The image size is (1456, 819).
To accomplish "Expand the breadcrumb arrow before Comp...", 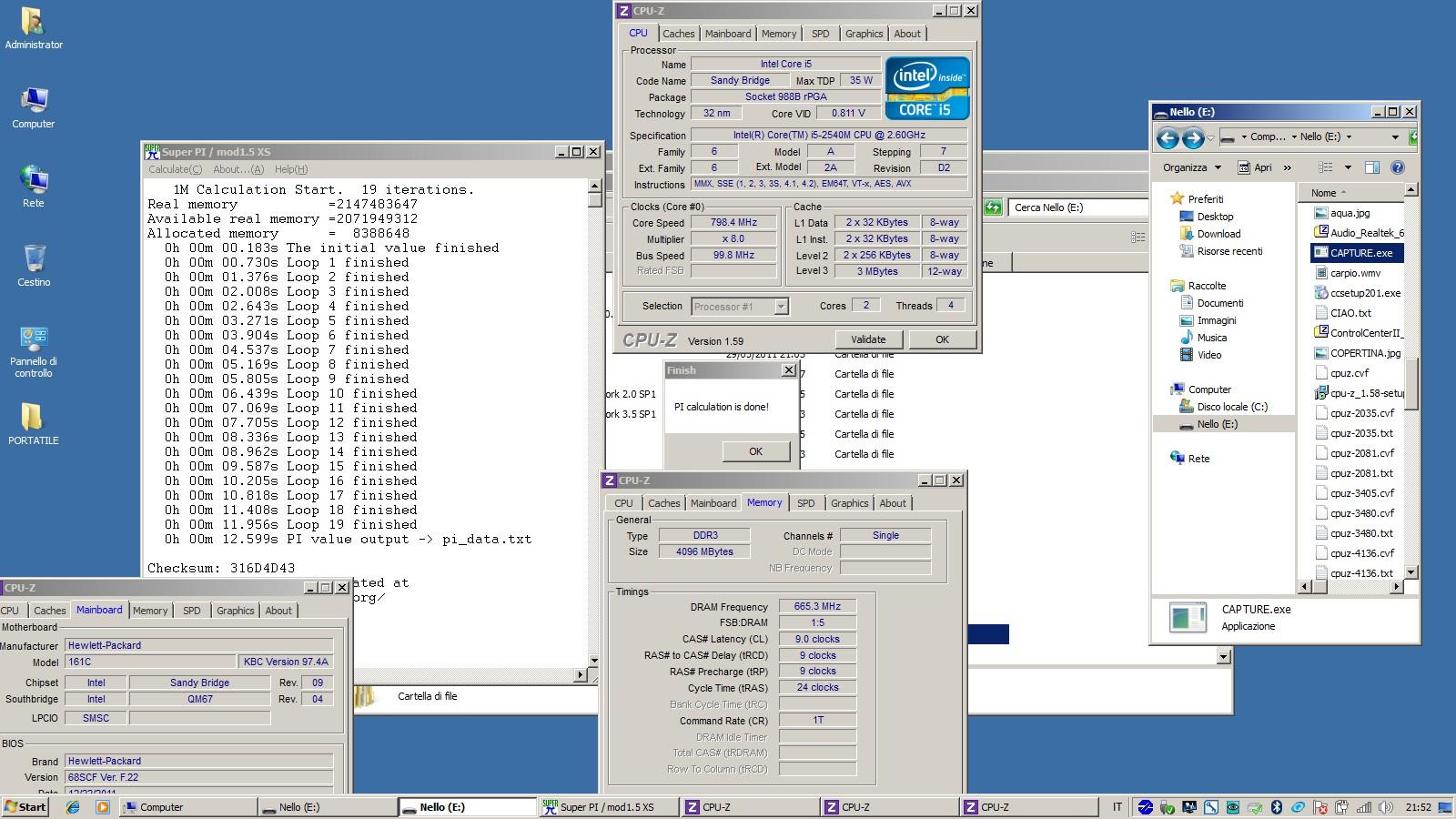I will [1244, 137].
